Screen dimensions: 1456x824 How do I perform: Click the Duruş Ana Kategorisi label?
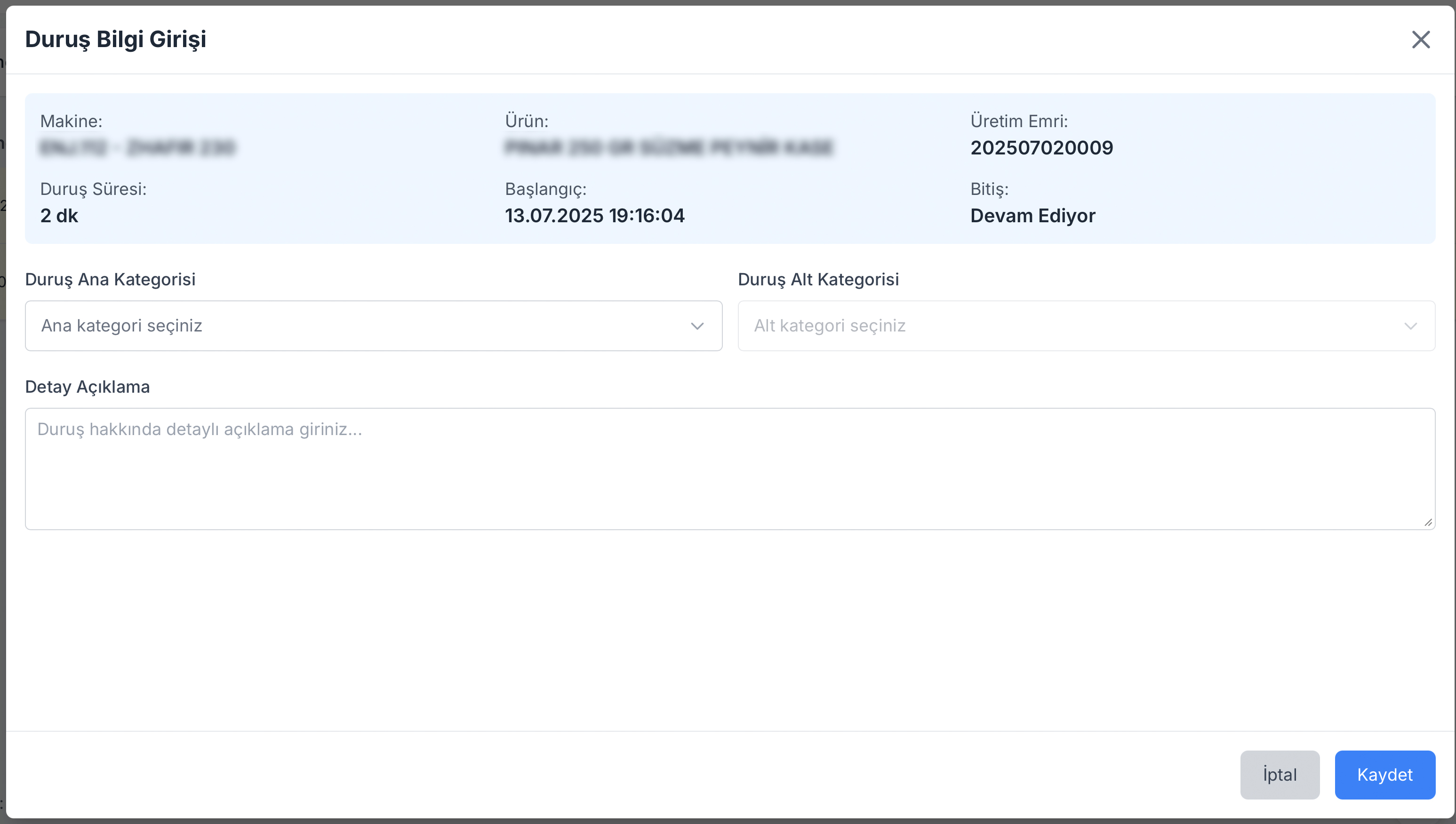(x=110, y=280)
